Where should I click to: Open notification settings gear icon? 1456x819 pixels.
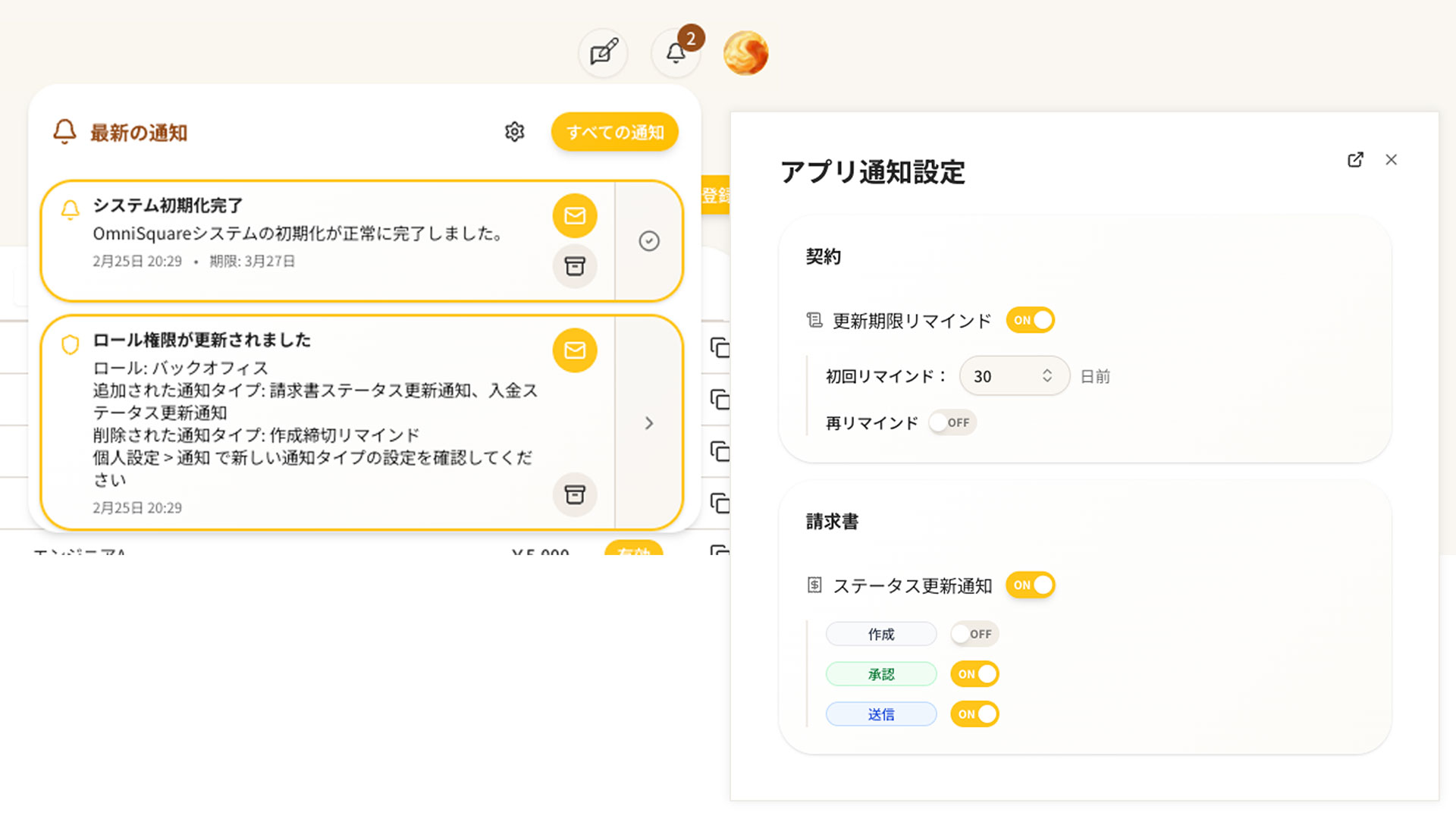(x=514, y=132)
